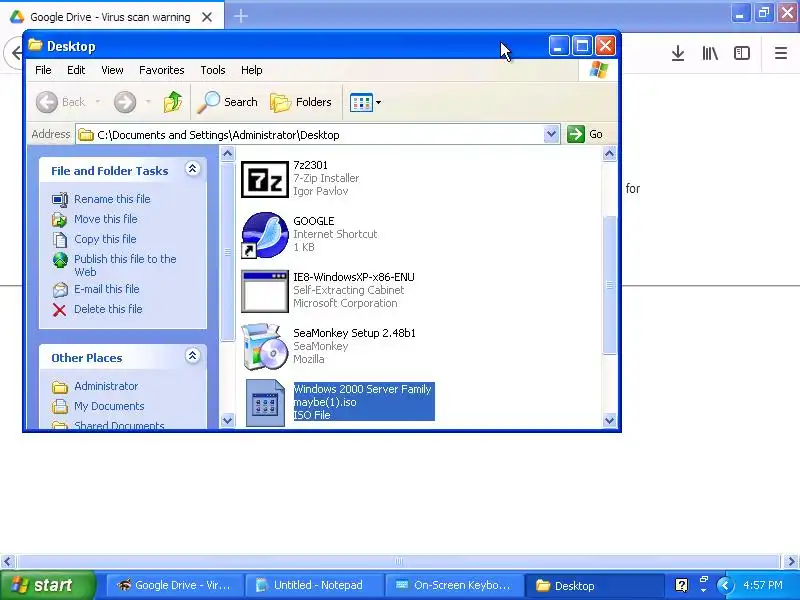Image resolution: width=800 pixels, height=600 pixels.
Task: Select the 7z2301 installer icon
Action: [x=265, y=179]
